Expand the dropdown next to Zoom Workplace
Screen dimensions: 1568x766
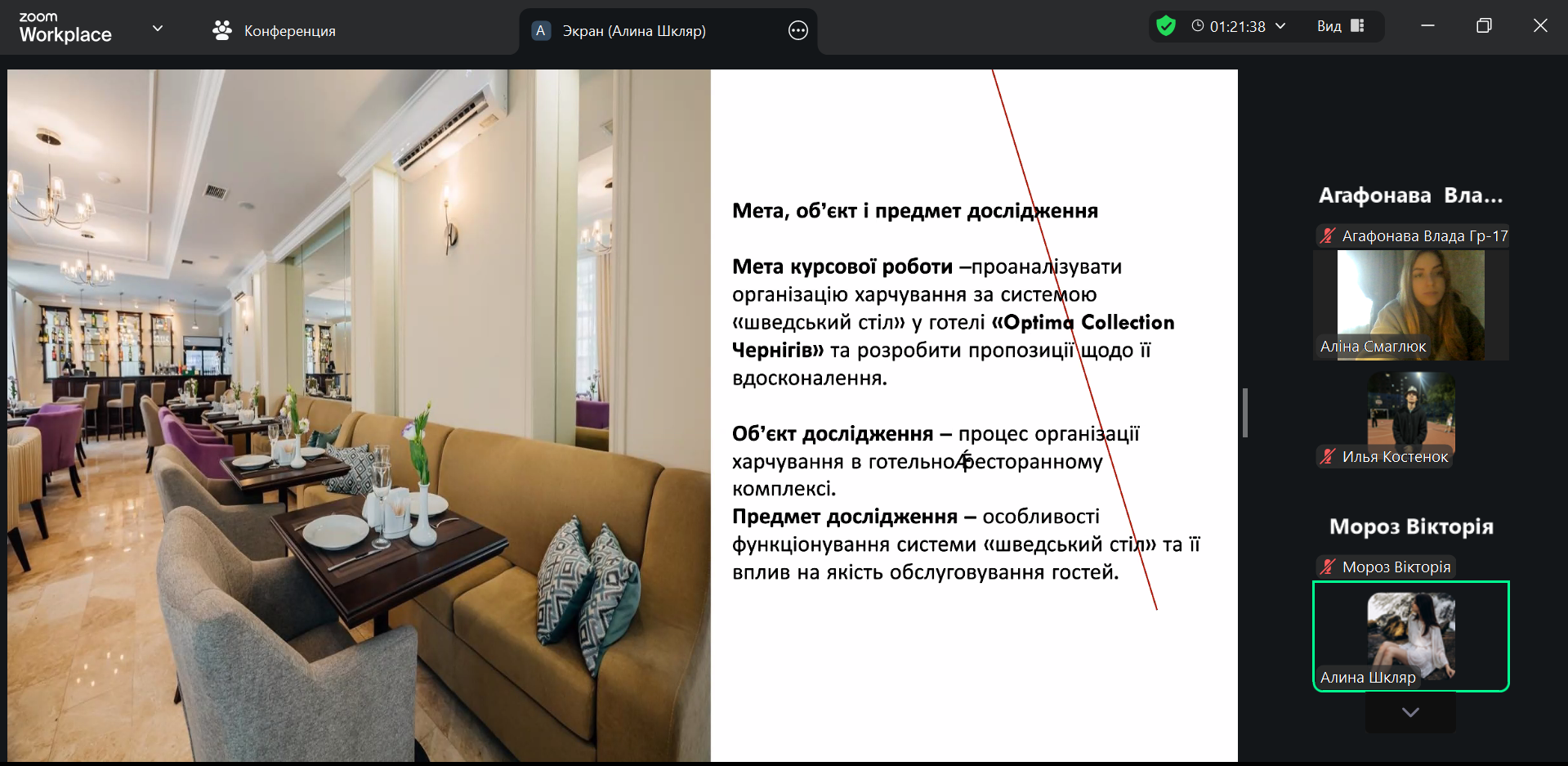click(158, 29)
